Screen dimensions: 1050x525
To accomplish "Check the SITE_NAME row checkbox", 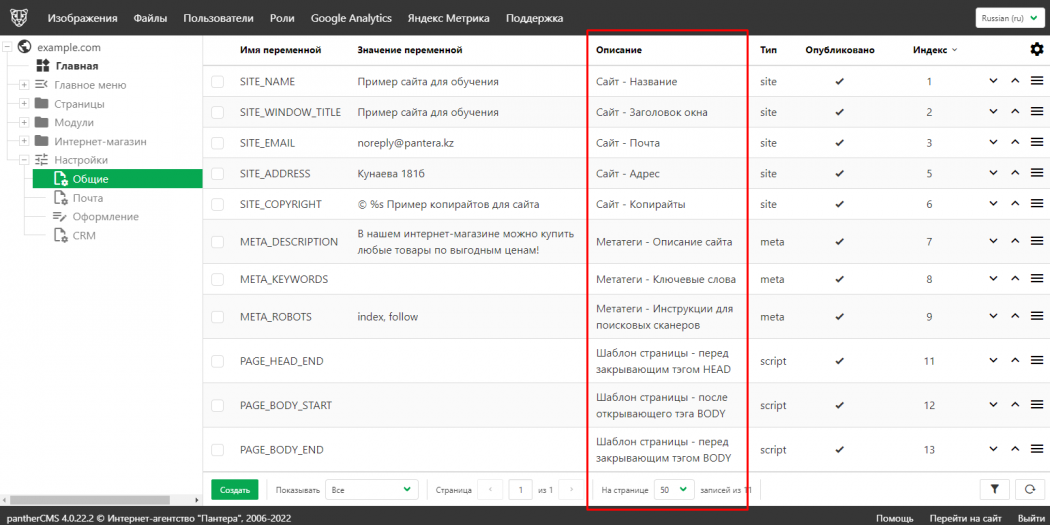I will (x=218, y=82).
